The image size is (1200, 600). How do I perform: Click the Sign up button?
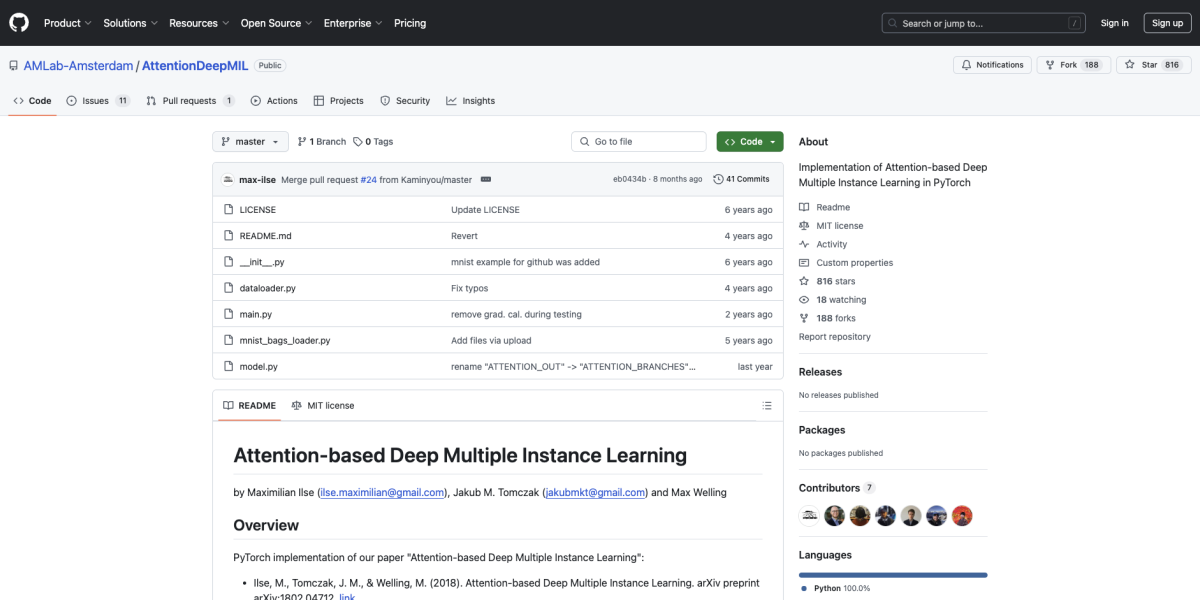pos(1166,23)
